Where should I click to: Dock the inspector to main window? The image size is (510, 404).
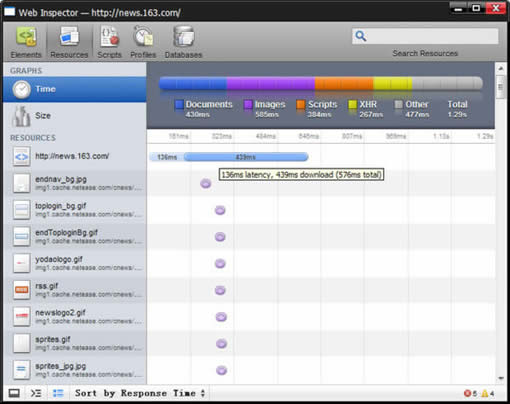tap(14, 393)
